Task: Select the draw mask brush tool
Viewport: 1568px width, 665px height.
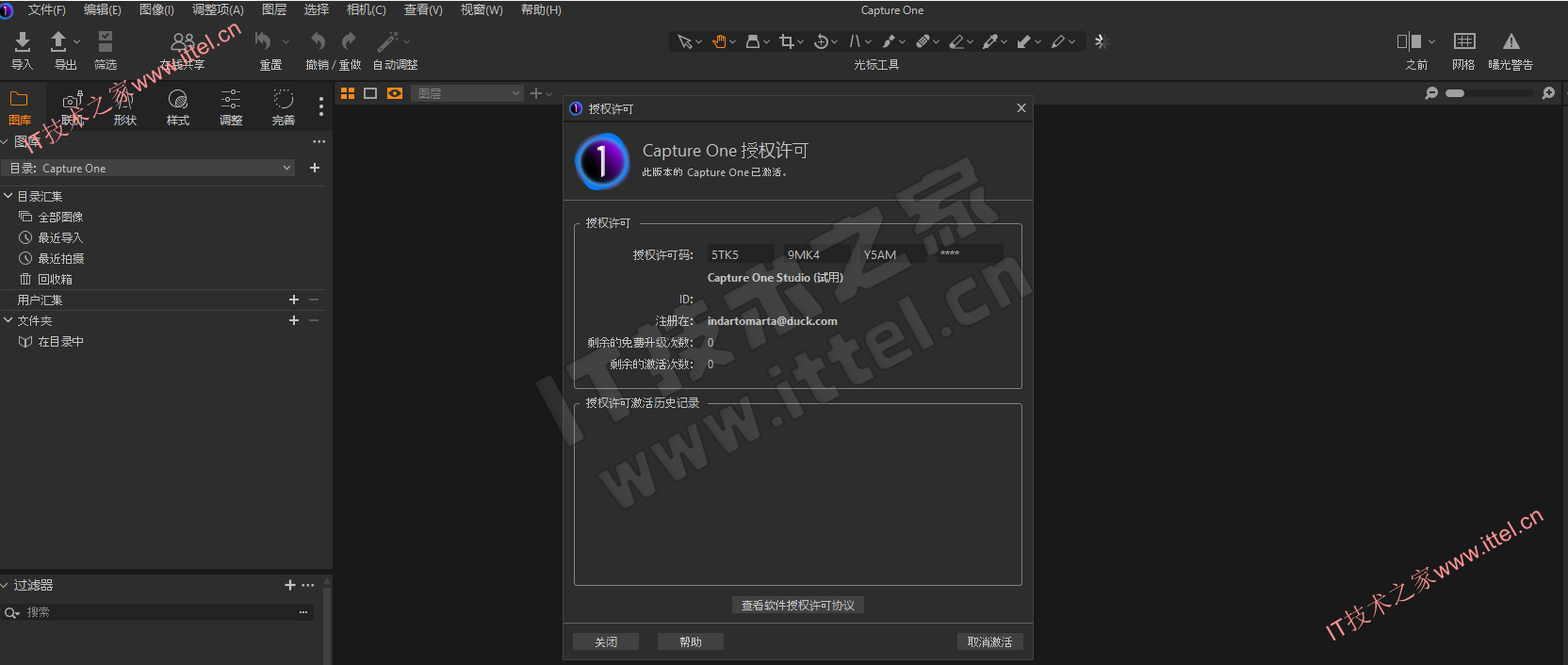Action: click(889, 41)
